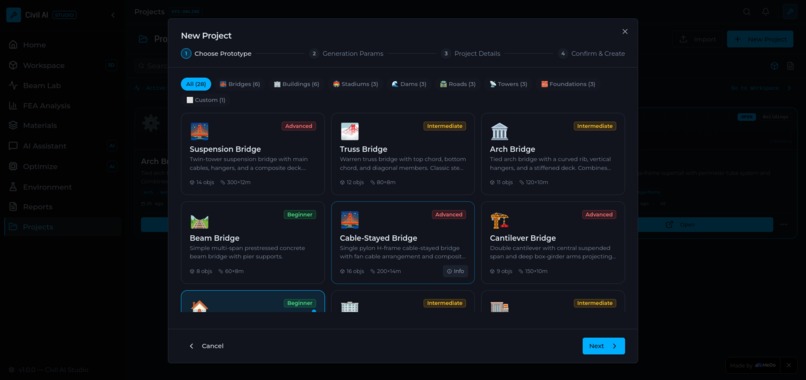The width and height of the screenshot is (806, 380).
Task: Click the search icon in top bar
Action: tap(746, 11)
